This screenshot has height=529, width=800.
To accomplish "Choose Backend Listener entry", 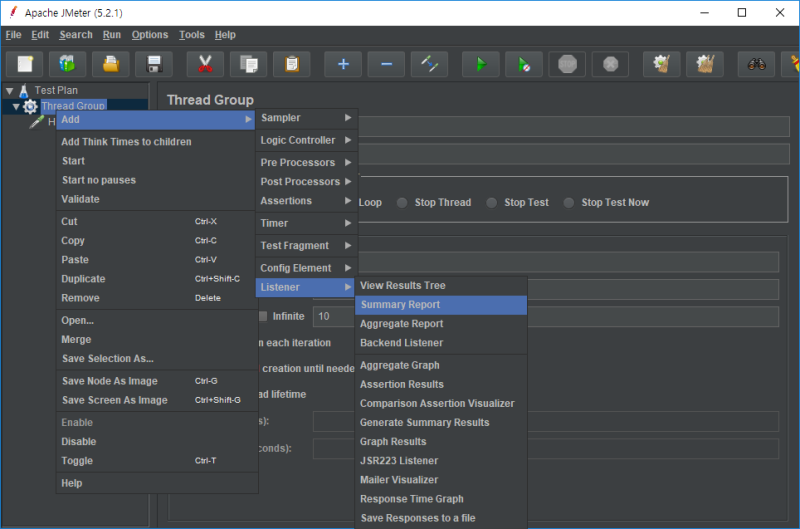I will point(441,343).
